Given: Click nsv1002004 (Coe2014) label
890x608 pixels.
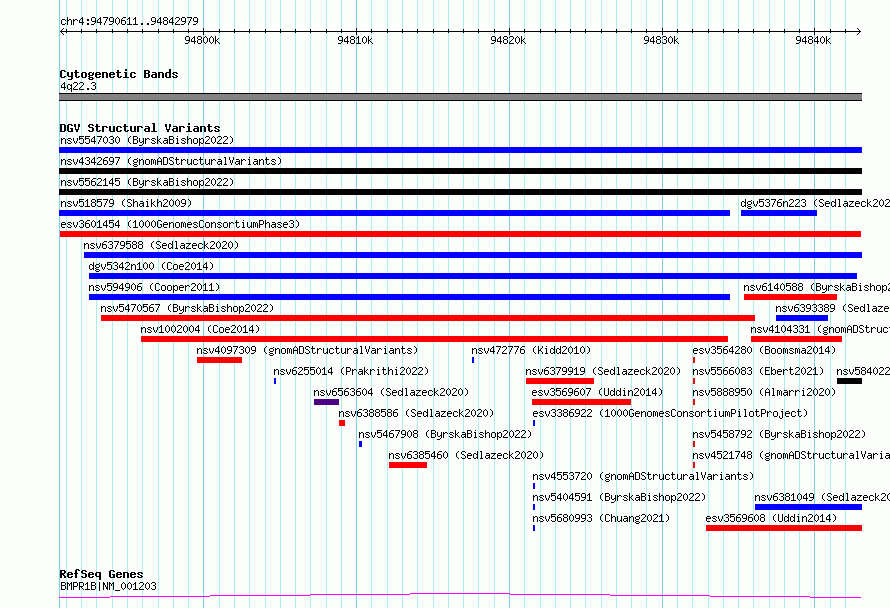Looking at the screenshot, I should (x=200, y=329).
